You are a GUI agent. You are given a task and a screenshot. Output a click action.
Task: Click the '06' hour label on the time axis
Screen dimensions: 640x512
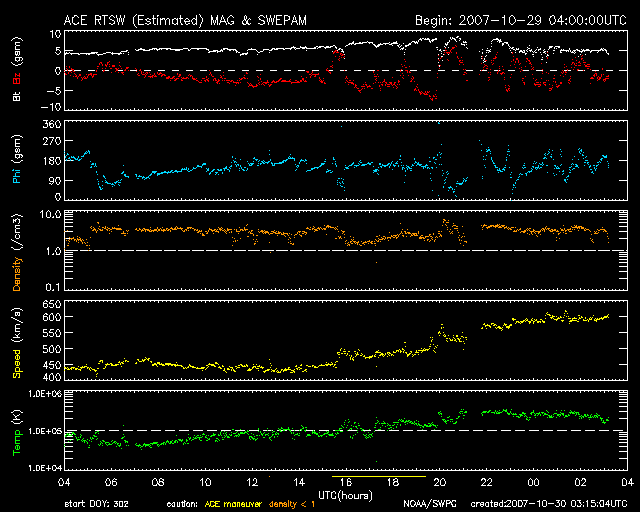tap(111, 482)
